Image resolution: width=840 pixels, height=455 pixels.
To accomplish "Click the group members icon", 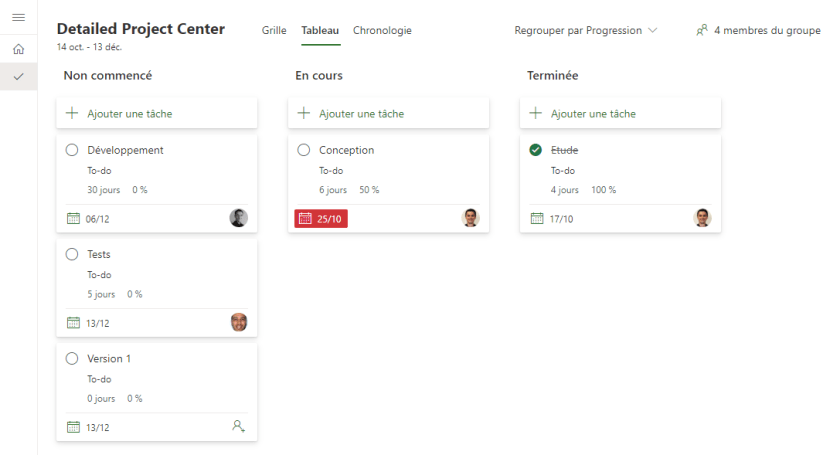I will (x=702, y=31).
